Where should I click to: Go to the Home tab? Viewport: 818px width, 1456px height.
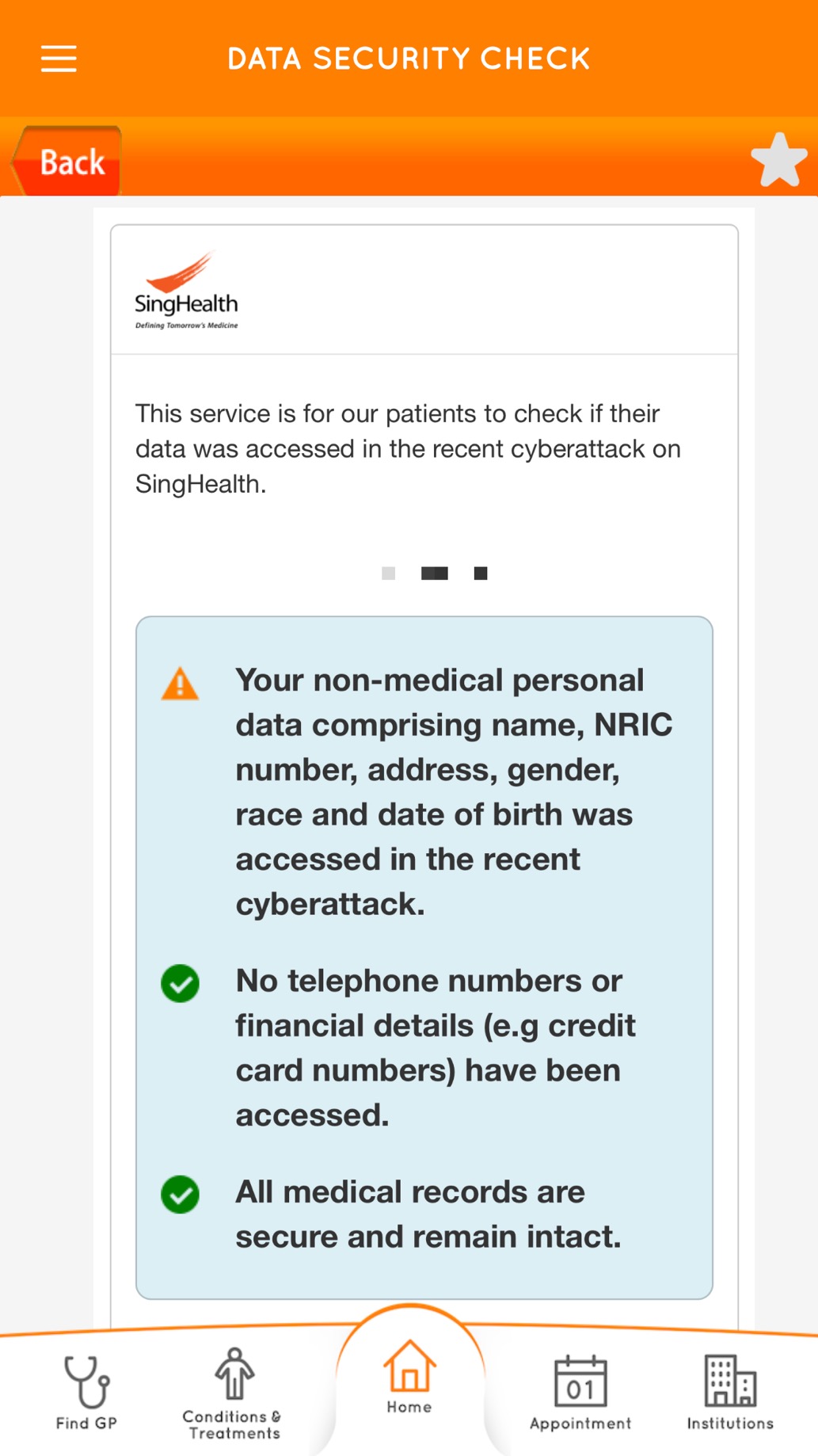click(409, 1378)
